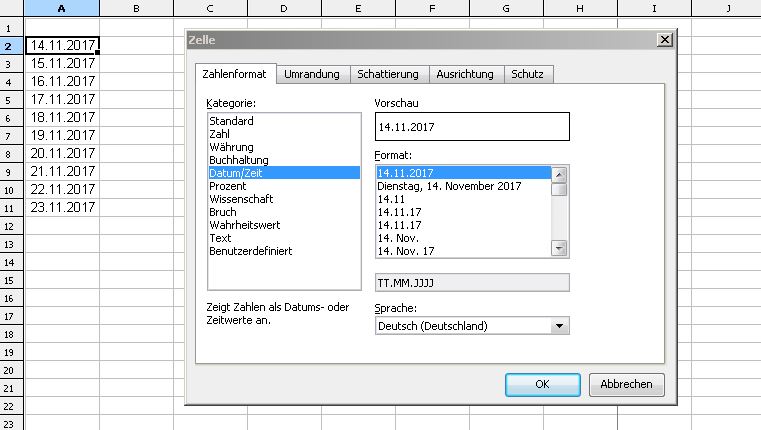This screenshot has width=761, height=430.
Task: Click the TT.MM.JJJJ format code field
Action: coord(471,283)
